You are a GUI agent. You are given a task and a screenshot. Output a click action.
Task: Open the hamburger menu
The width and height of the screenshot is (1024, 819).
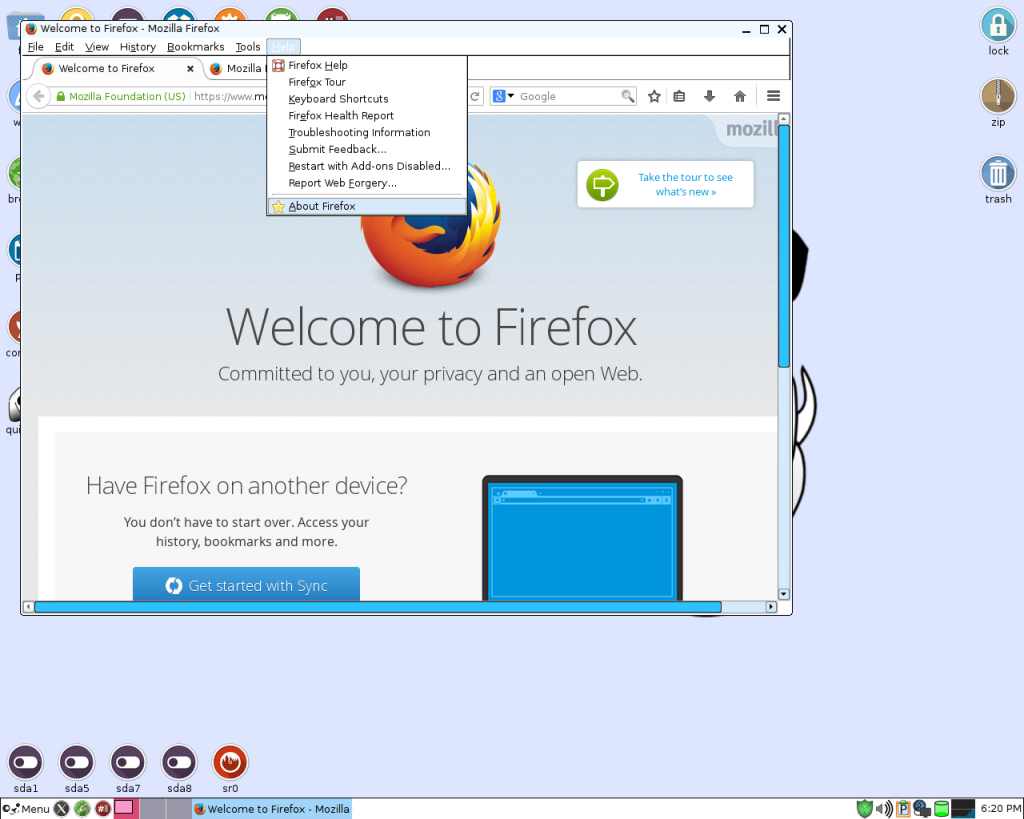(773, 97)
